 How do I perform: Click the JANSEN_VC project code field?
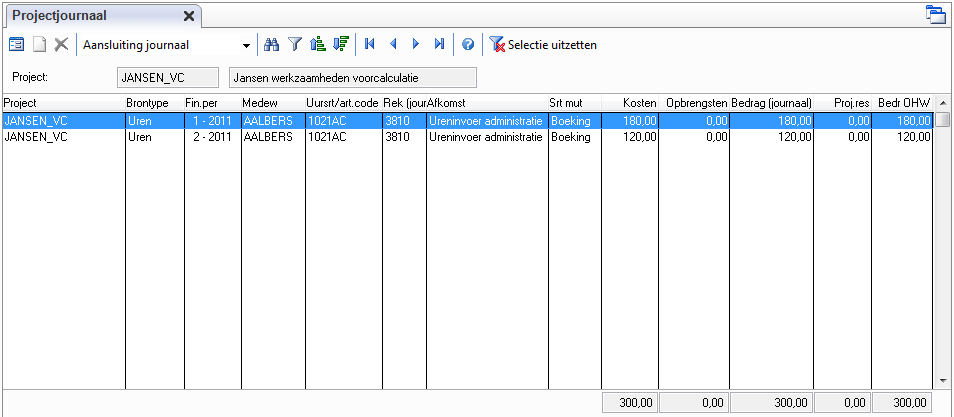(x=167, y=78)
